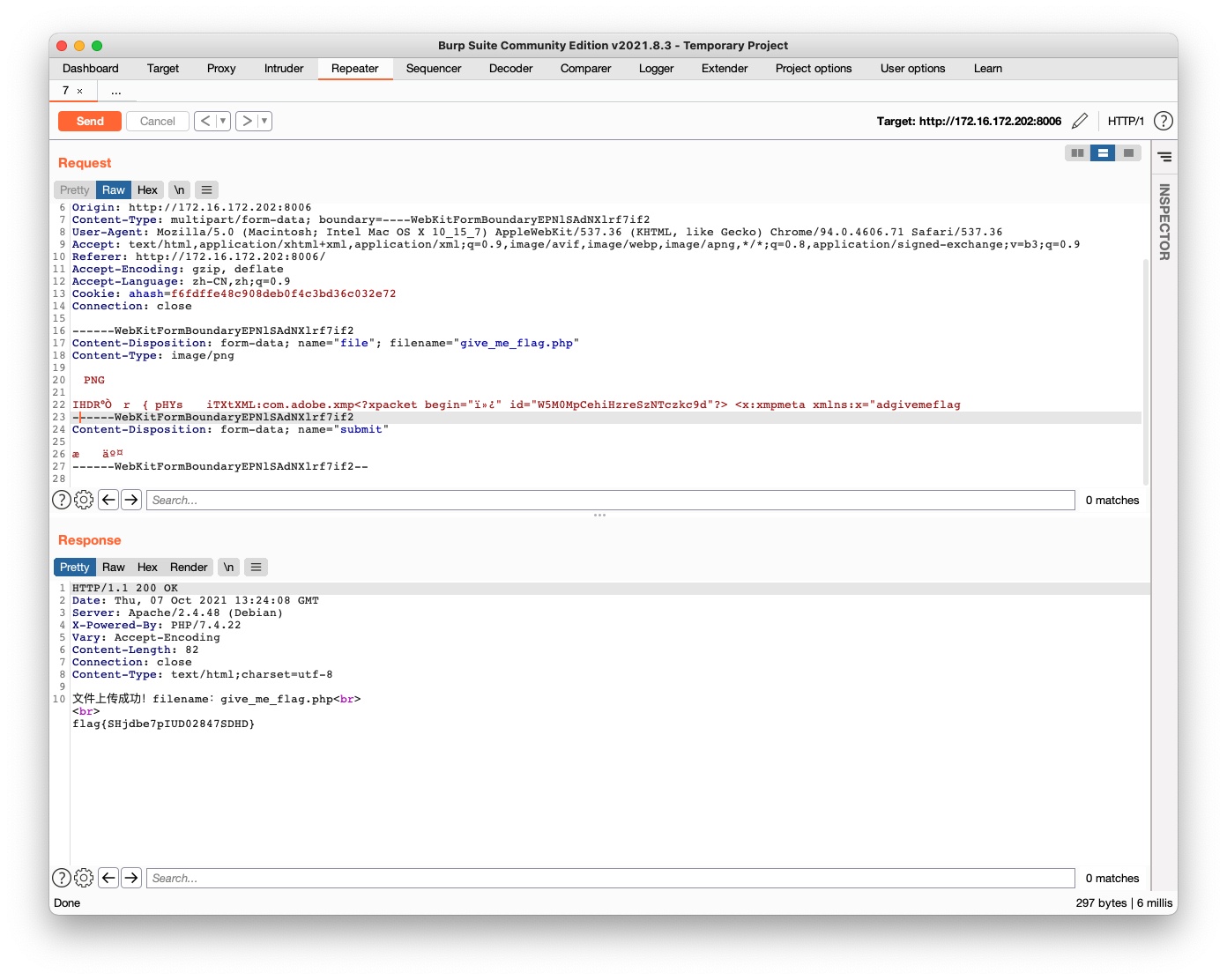Open the vertical INSPECTOR side panel
Viewport: 1227px width, 980px height.
click(x=1164, y=221)
